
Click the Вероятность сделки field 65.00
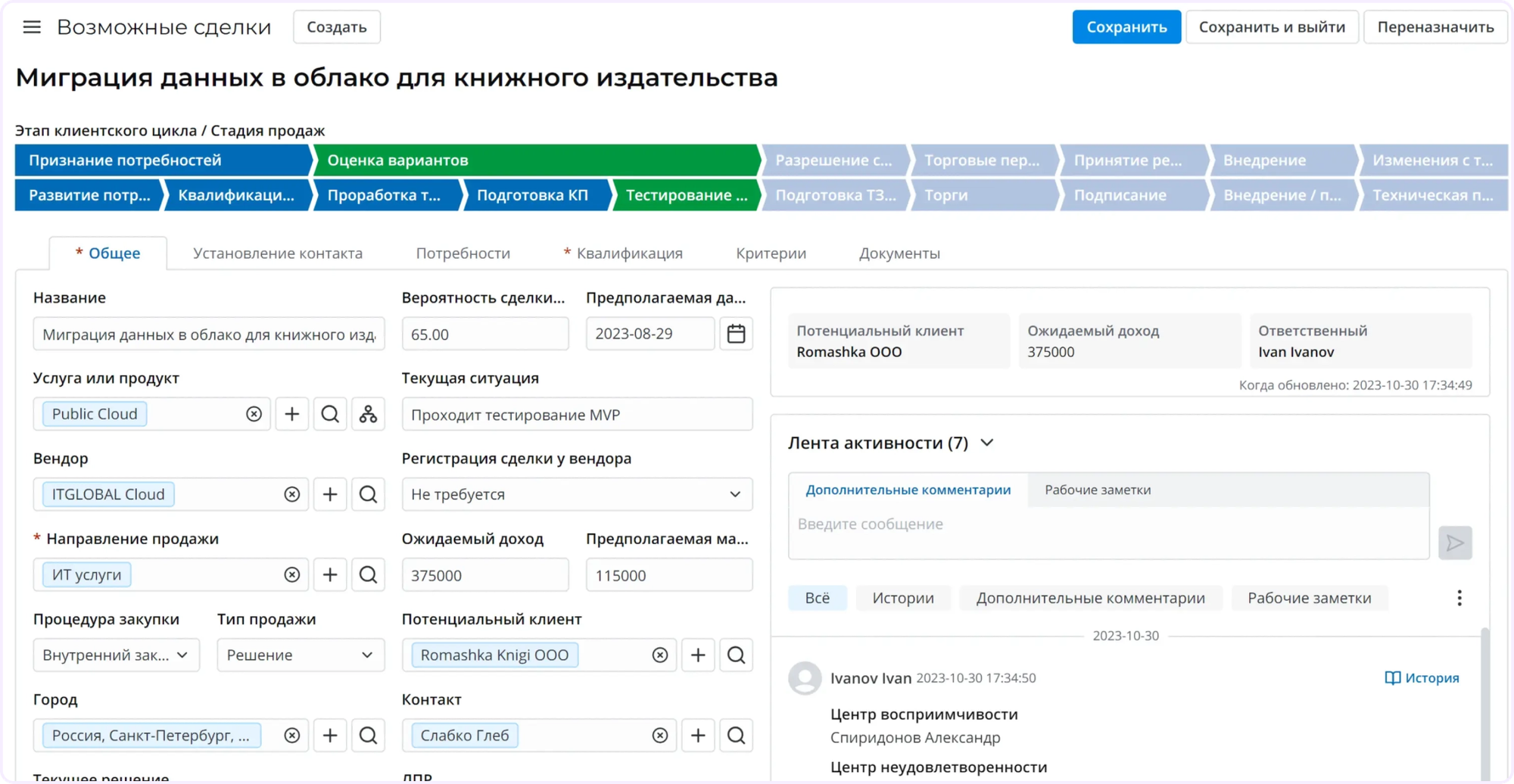(485, 334)
